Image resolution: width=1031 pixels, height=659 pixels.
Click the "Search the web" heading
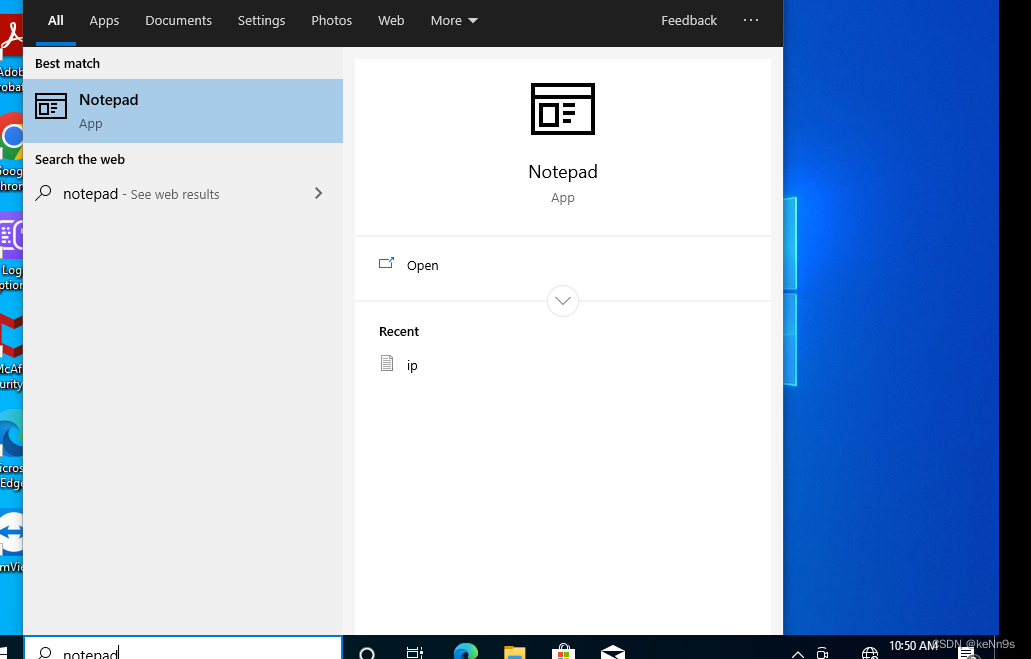pyautogui.click(x=80, y=159)
